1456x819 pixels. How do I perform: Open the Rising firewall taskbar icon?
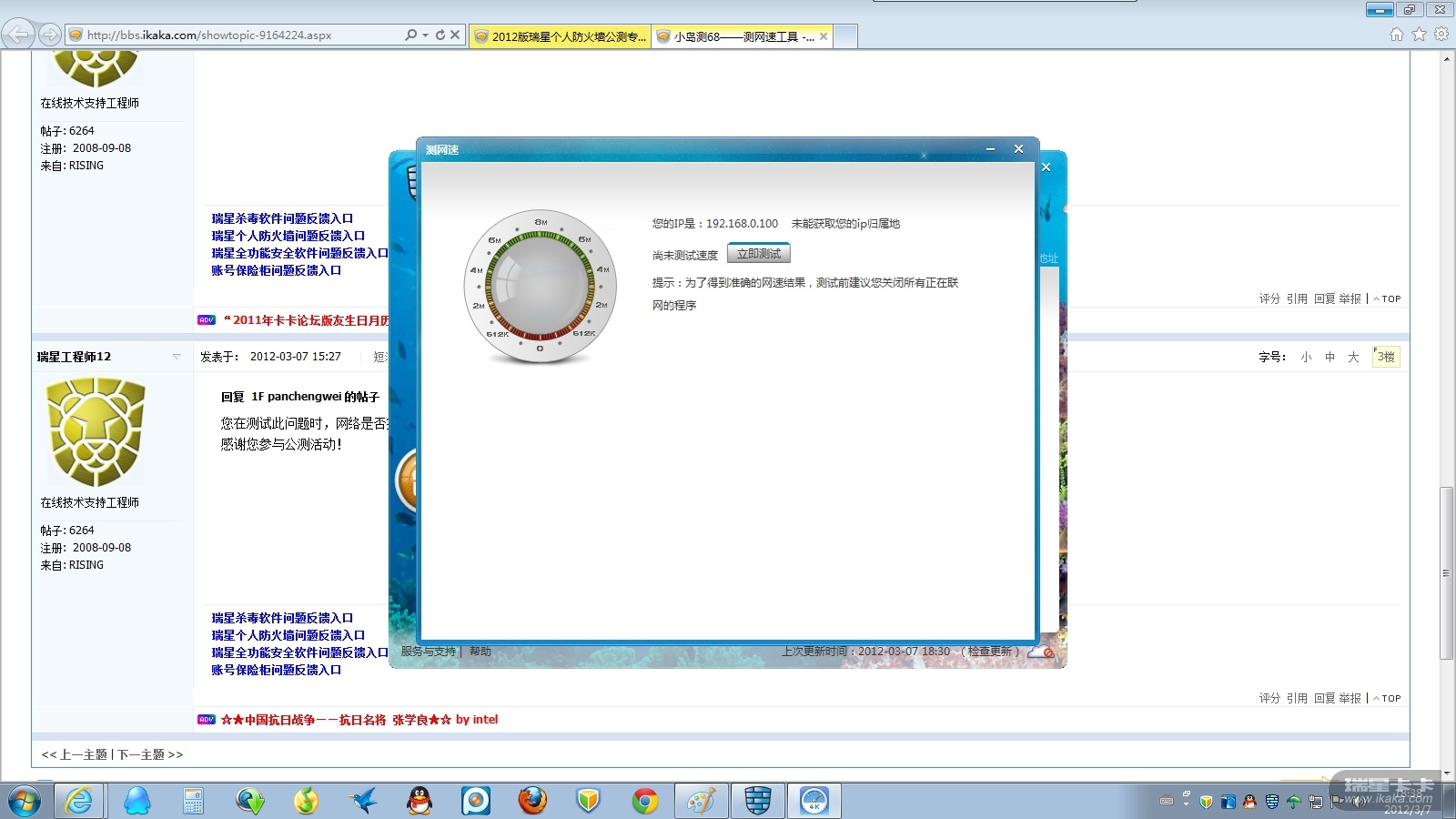[x=757, y=801]
